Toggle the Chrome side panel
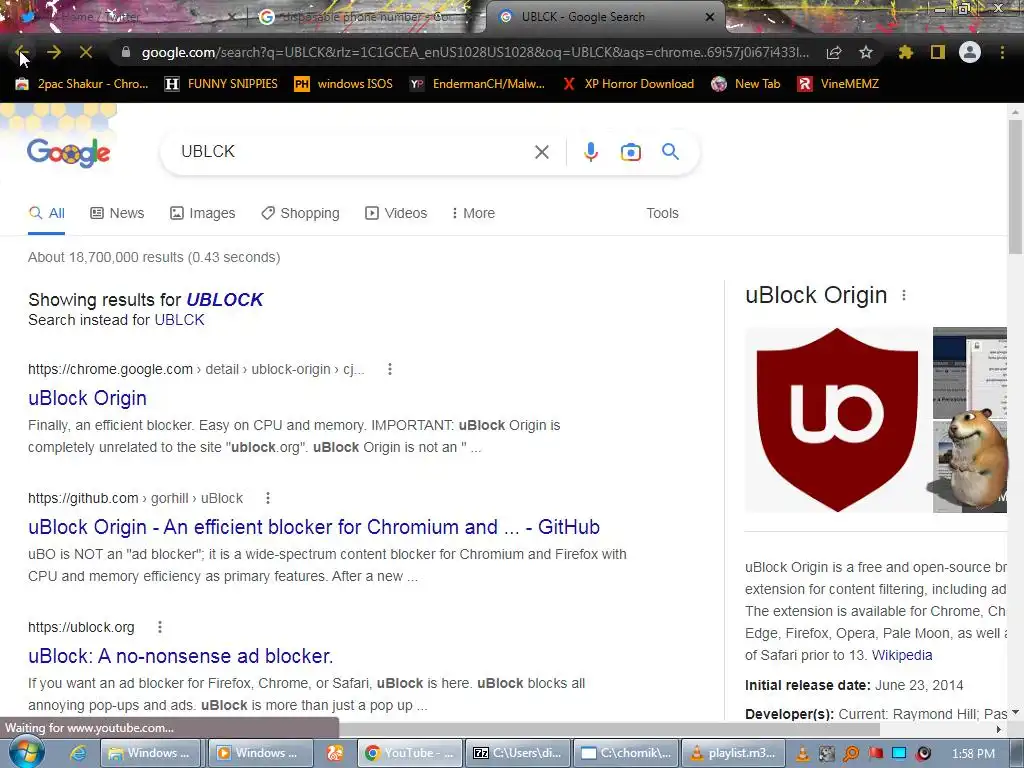The image size is (1024, 768). pos(938,52)
